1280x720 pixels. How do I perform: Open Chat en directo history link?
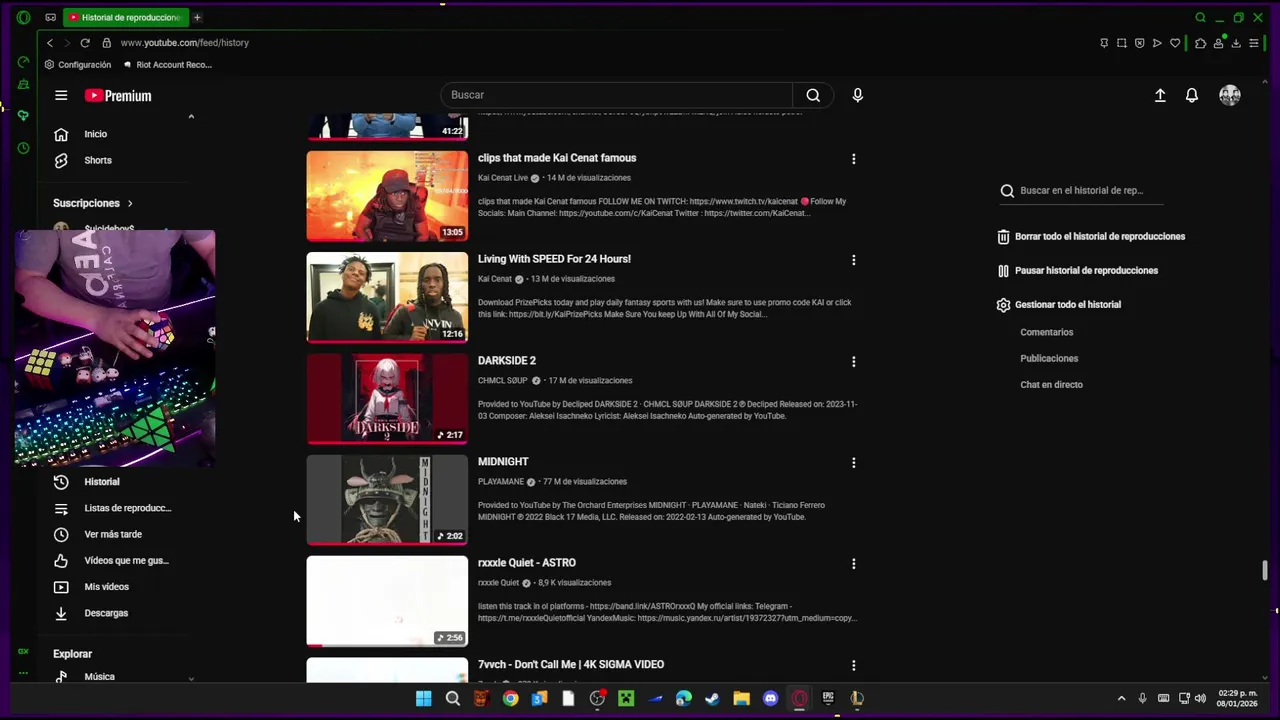[x=1051, y=384]
